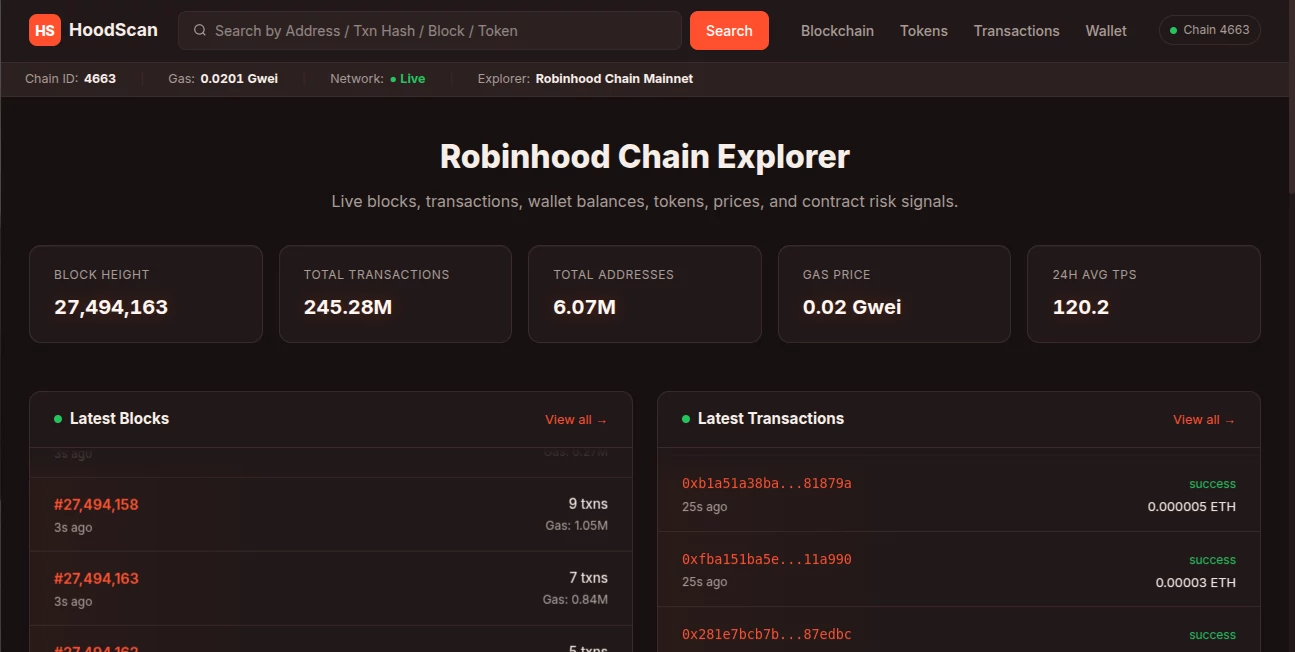Click Gas: 1.05M value

[576, 526]
